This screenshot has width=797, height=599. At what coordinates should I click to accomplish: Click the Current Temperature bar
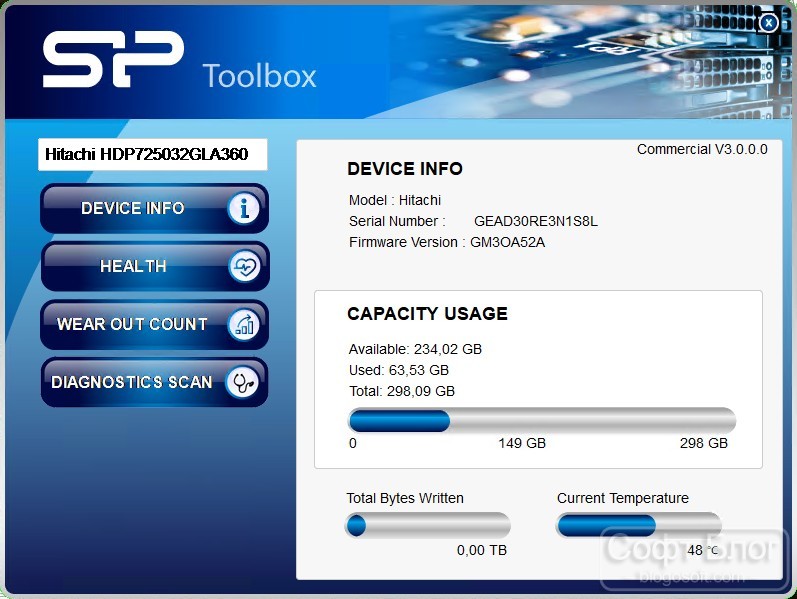639,525
